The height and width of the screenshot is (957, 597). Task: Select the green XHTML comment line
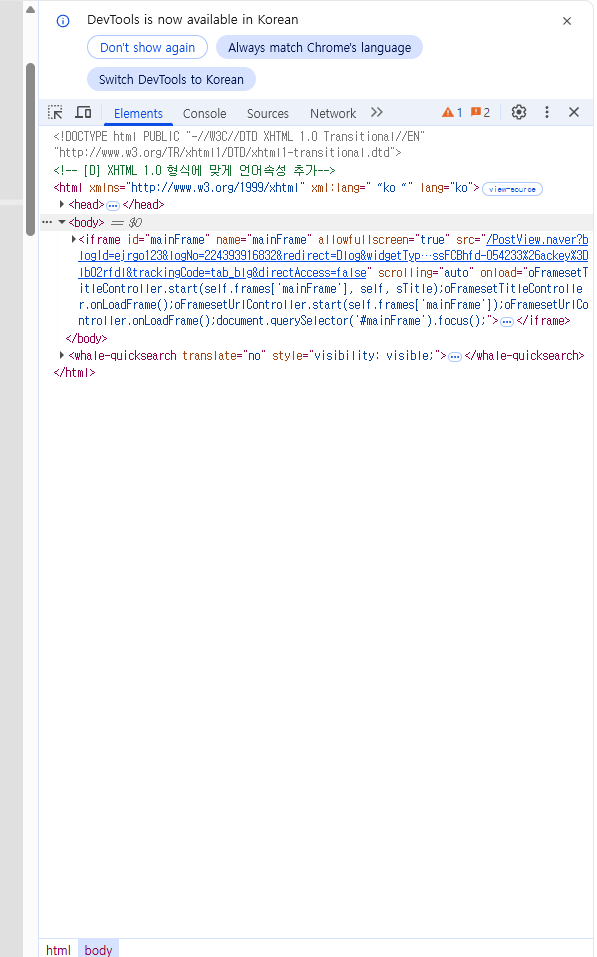coord(194,170)
